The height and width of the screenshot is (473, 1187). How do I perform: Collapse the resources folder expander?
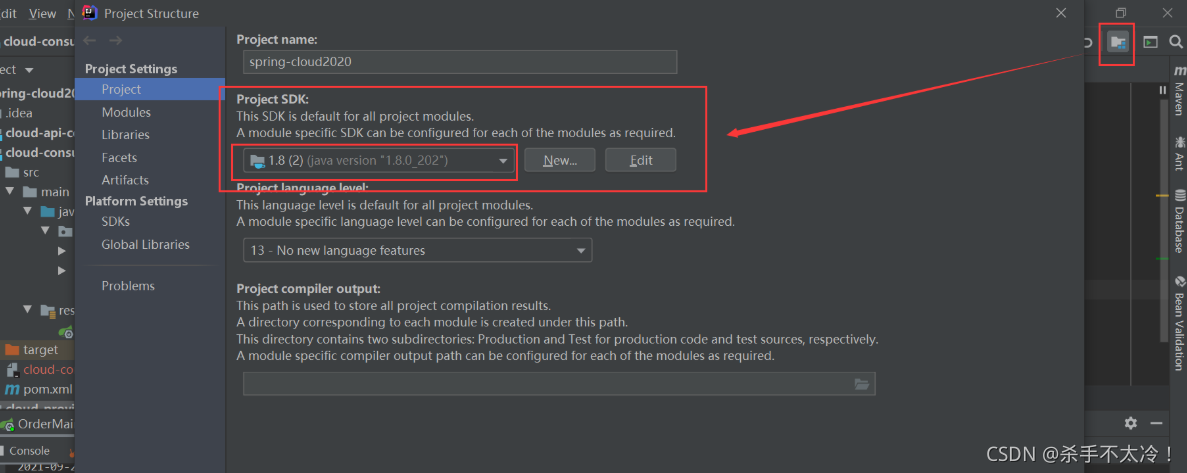[x=28, y=310]
